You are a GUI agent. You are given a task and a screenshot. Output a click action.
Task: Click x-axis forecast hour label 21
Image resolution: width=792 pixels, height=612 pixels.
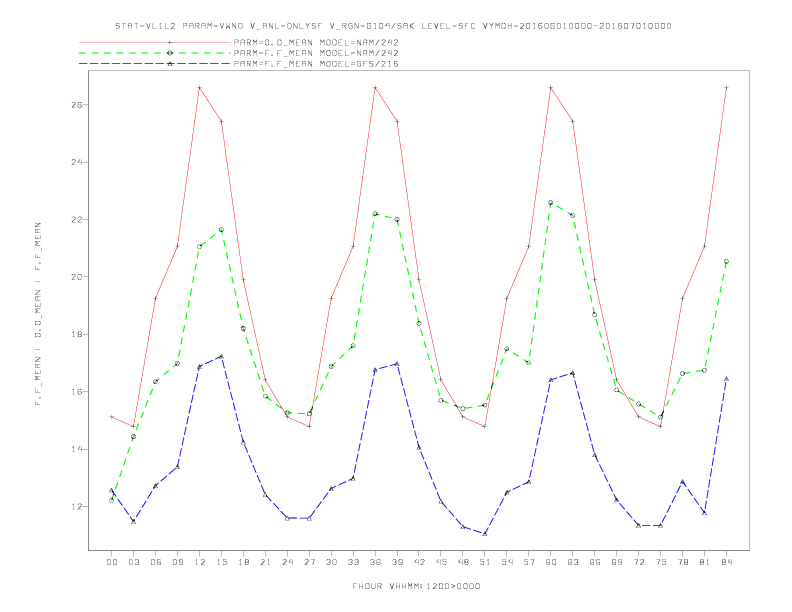265,562
